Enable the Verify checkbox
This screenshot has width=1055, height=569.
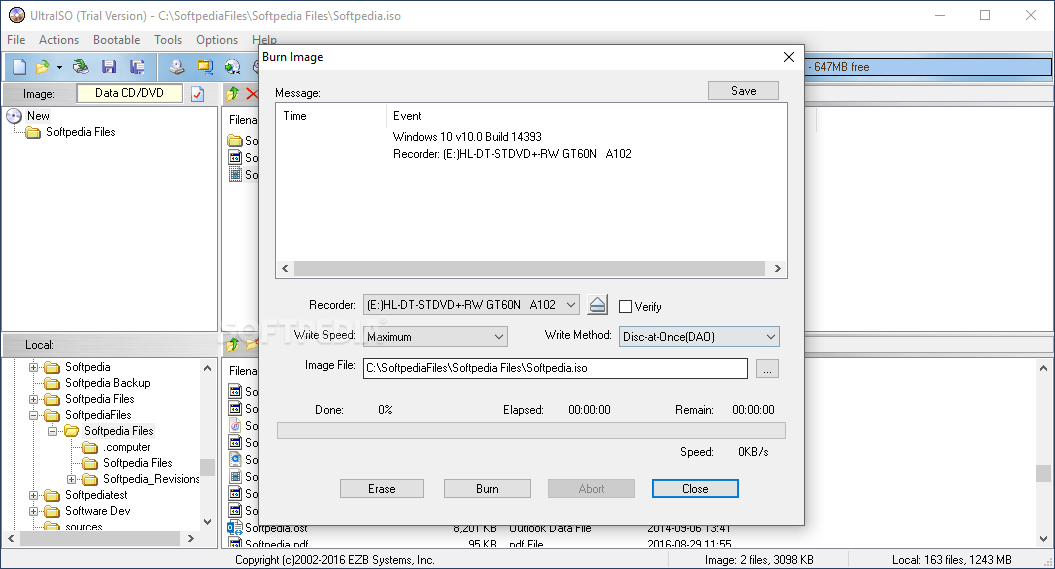coord(625,307)
